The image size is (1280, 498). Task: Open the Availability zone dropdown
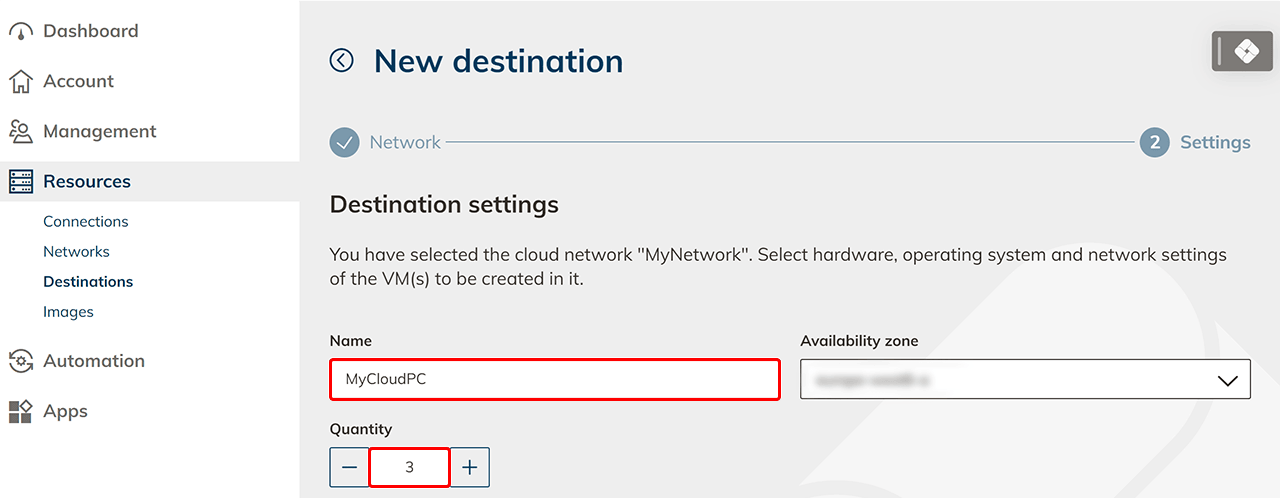[x=1025, y=380]
